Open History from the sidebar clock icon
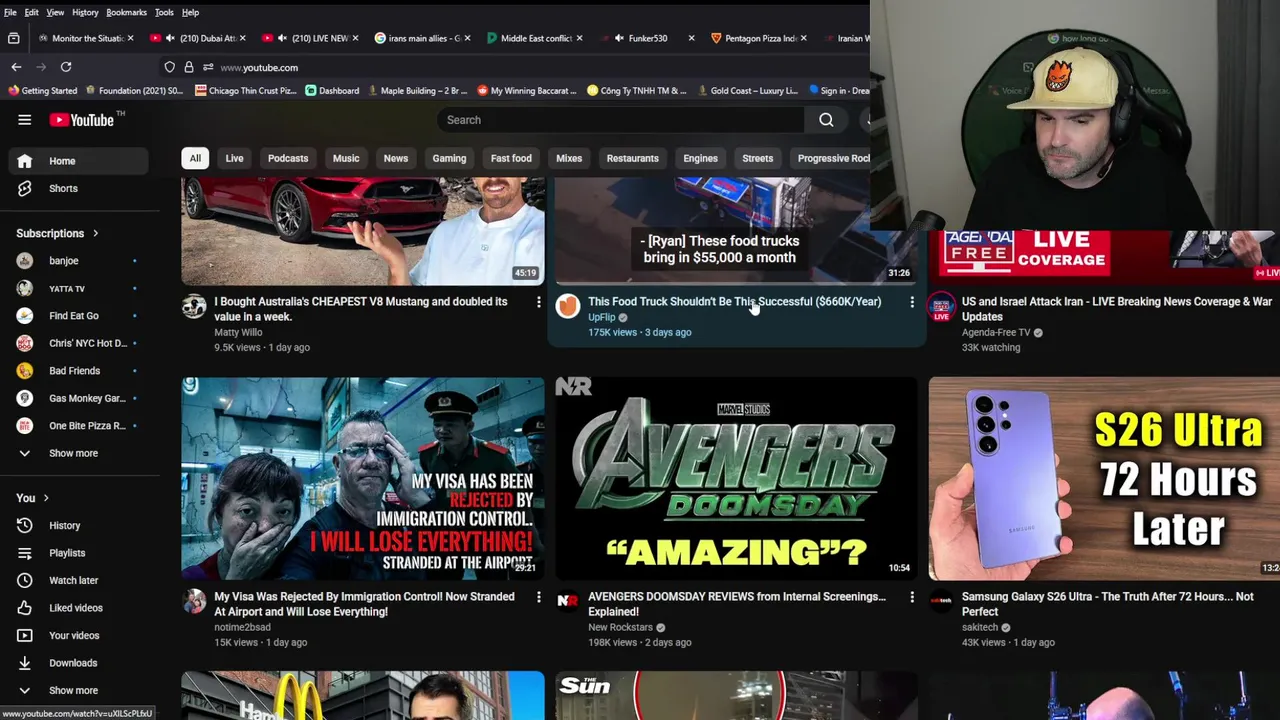1280x720 pixels. pos(24,525)
